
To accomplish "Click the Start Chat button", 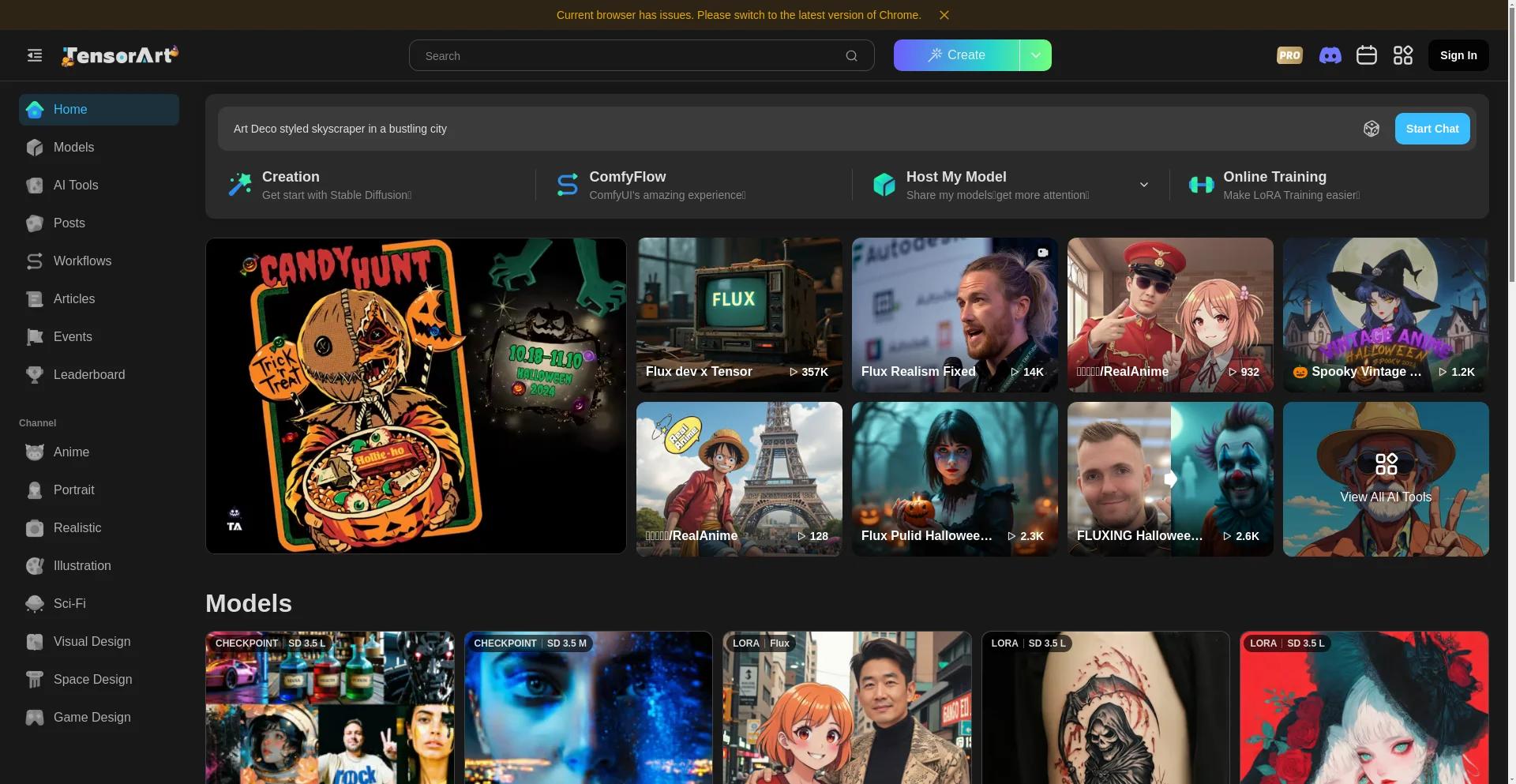I will click(1432, 129).
